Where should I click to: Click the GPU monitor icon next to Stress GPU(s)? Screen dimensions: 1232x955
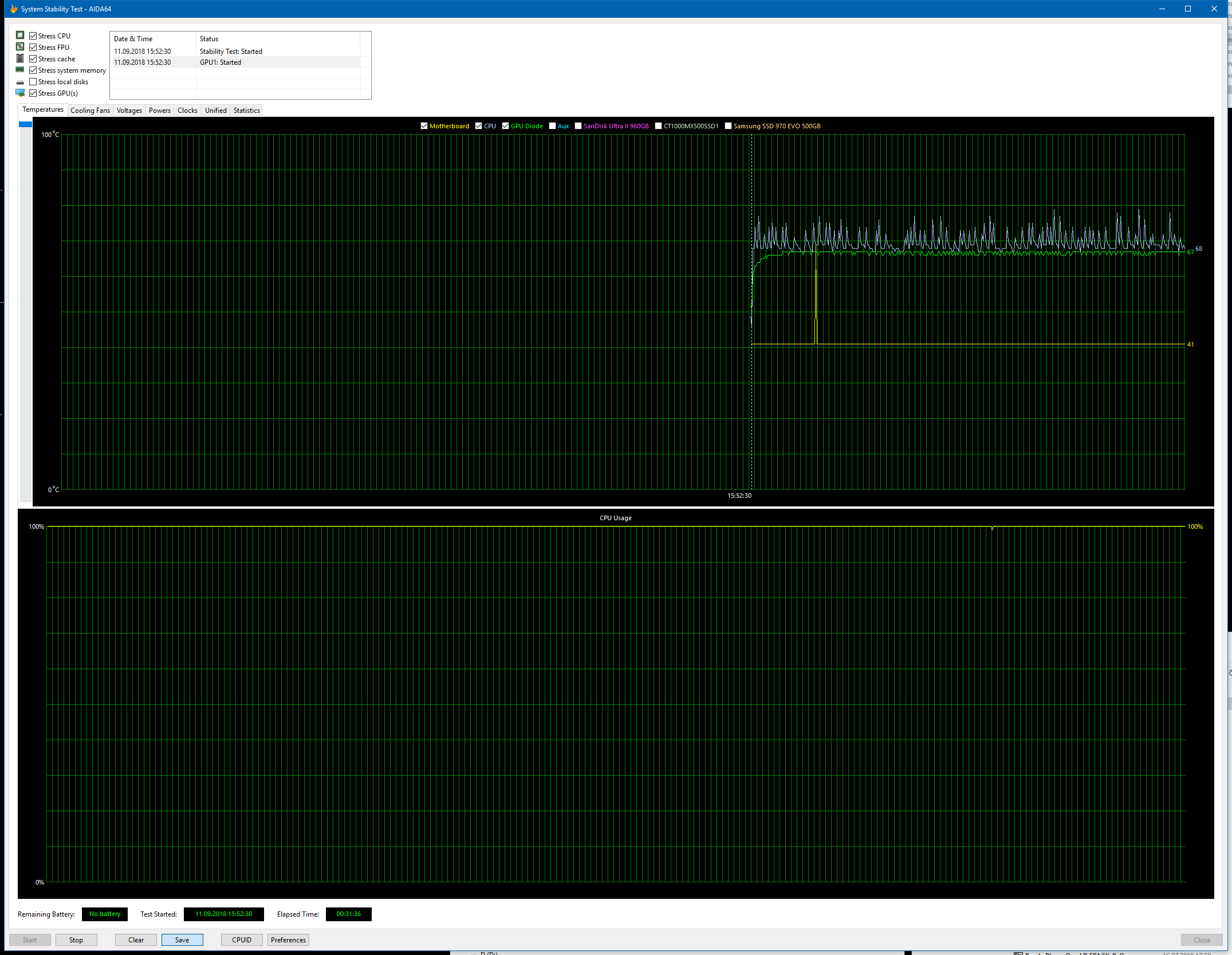coord(20,92)
